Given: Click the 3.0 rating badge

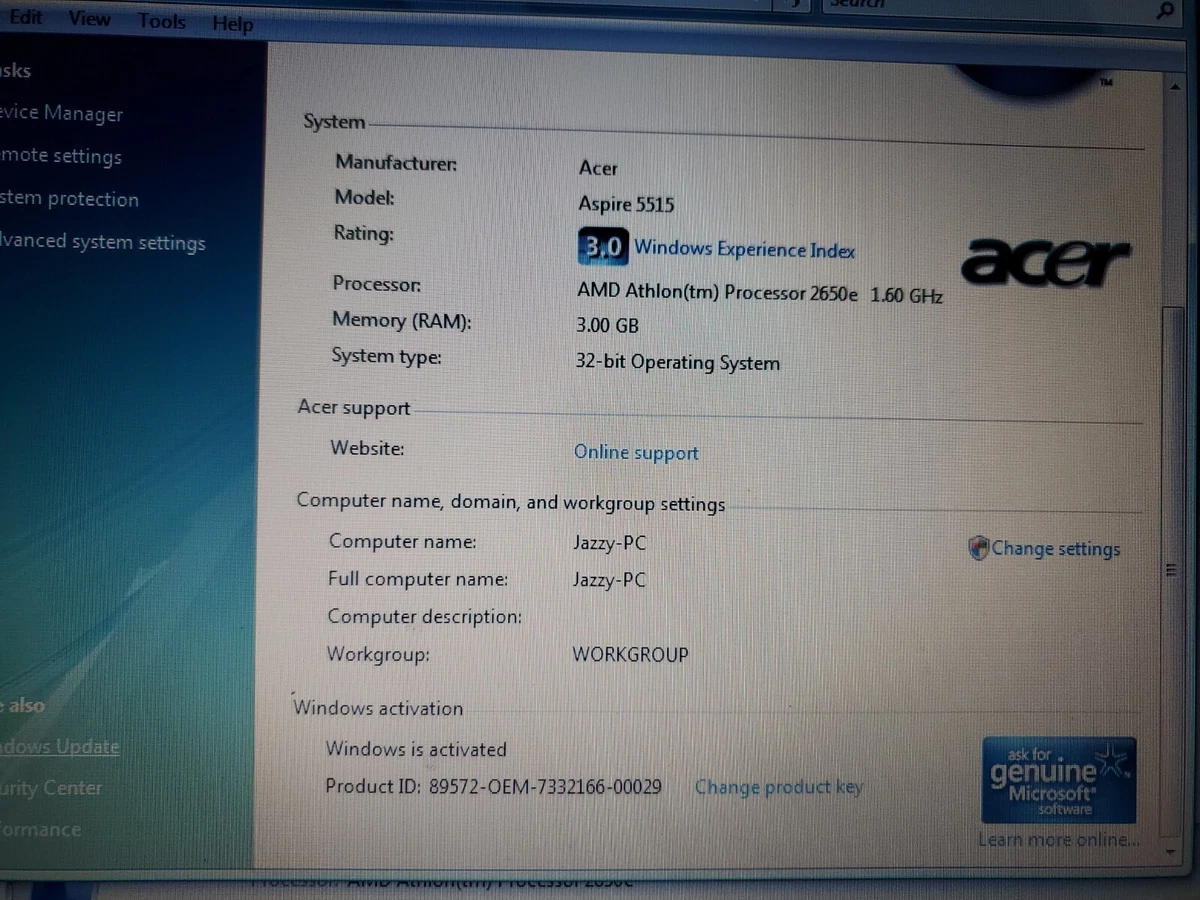Looking at the screenshot, I should pos(603,246).
